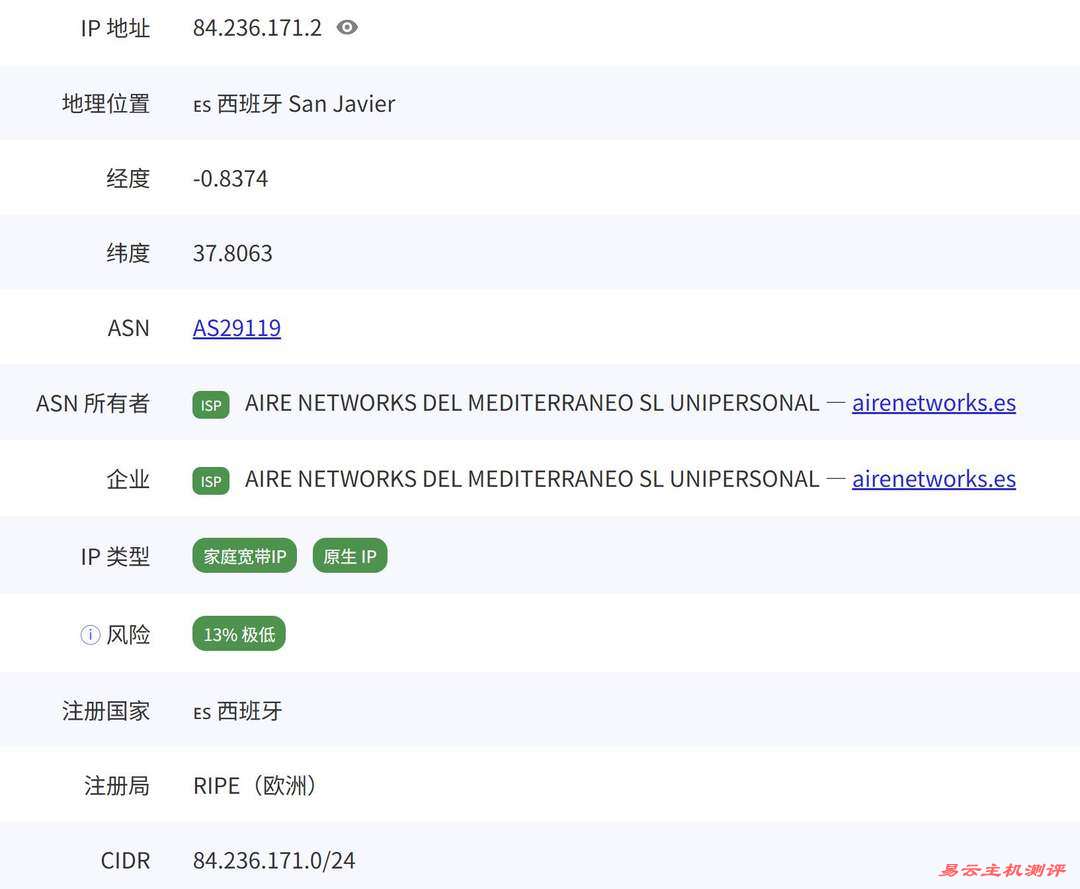Click the eye icon beside the IP address
Image resolution: width=1080 pixels, height=889 pixels.
coord(346,27)
